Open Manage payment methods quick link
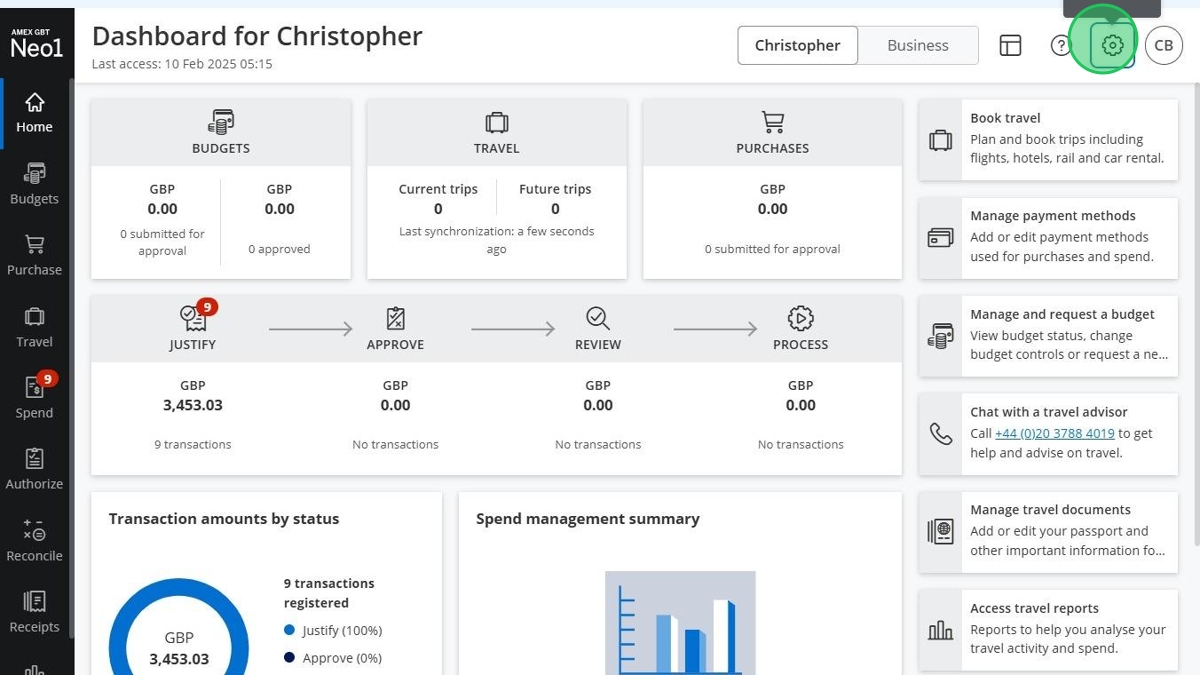This screenshot has height=675, width=1200. [x=1048, y=238]
